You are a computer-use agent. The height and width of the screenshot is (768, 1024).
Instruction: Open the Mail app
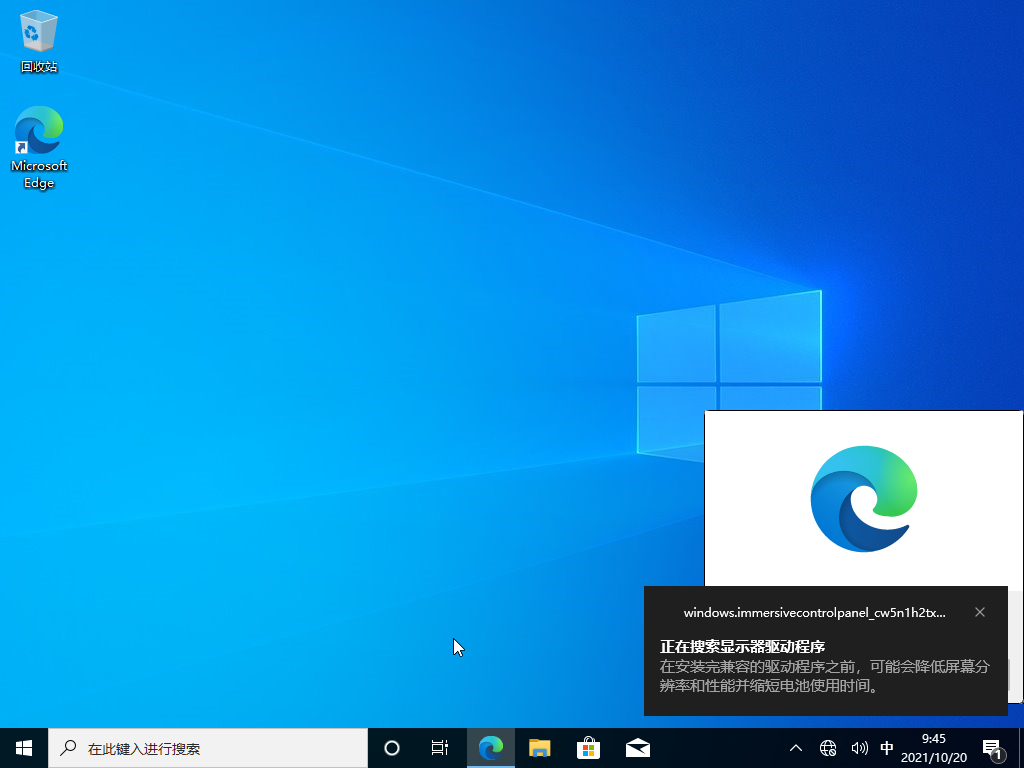pos(637,747)
